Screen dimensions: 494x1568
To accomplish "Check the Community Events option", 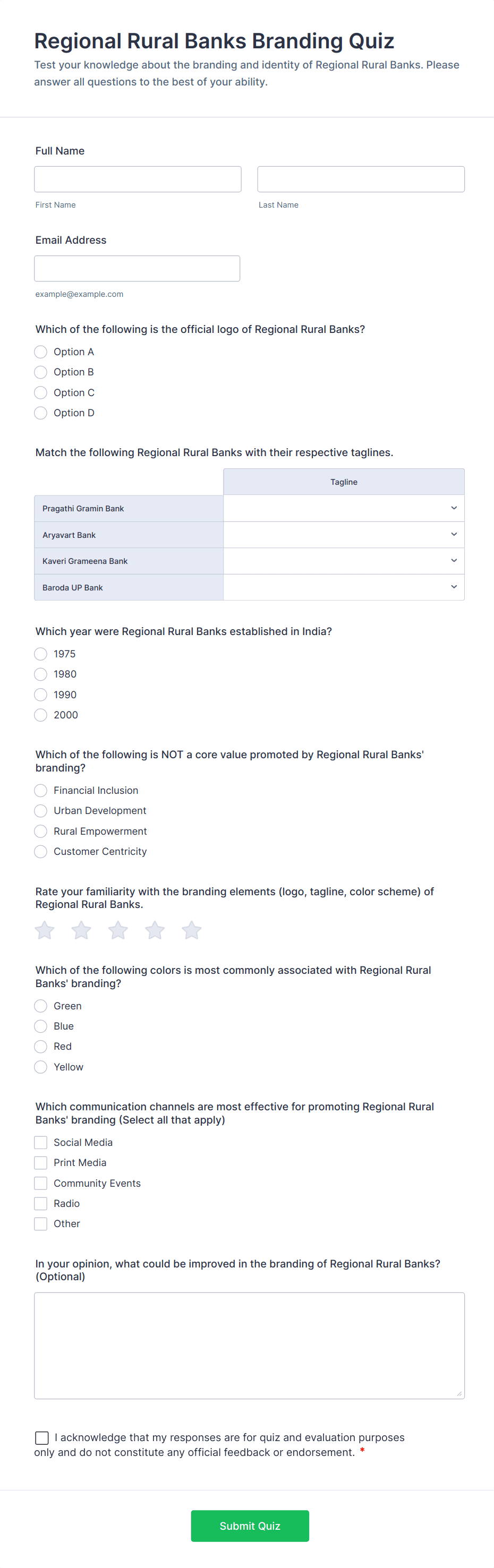I will tap(40, 1184).
